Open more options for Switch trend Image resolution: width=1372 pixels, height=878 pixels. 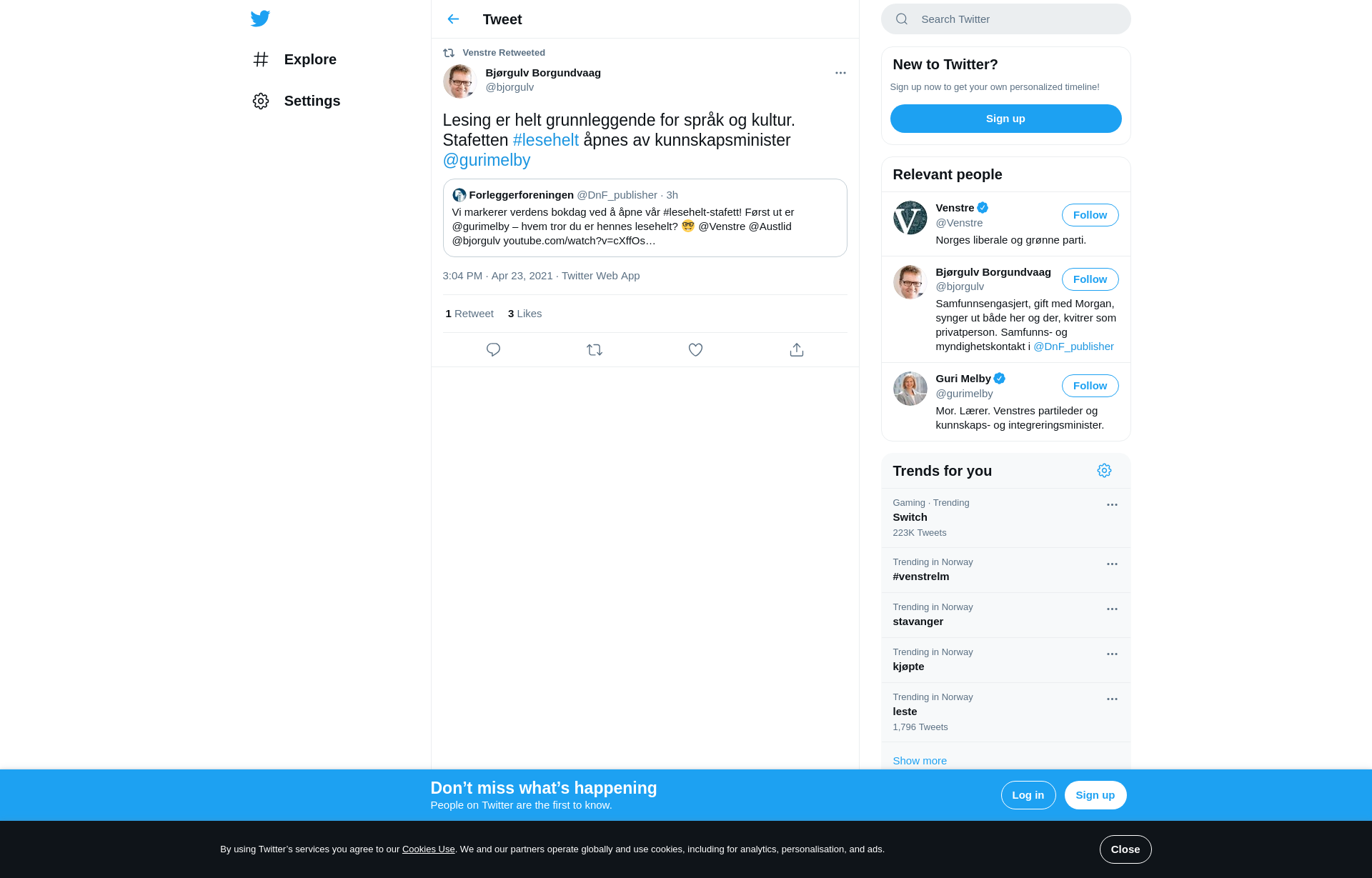[x=1112, y=505]
